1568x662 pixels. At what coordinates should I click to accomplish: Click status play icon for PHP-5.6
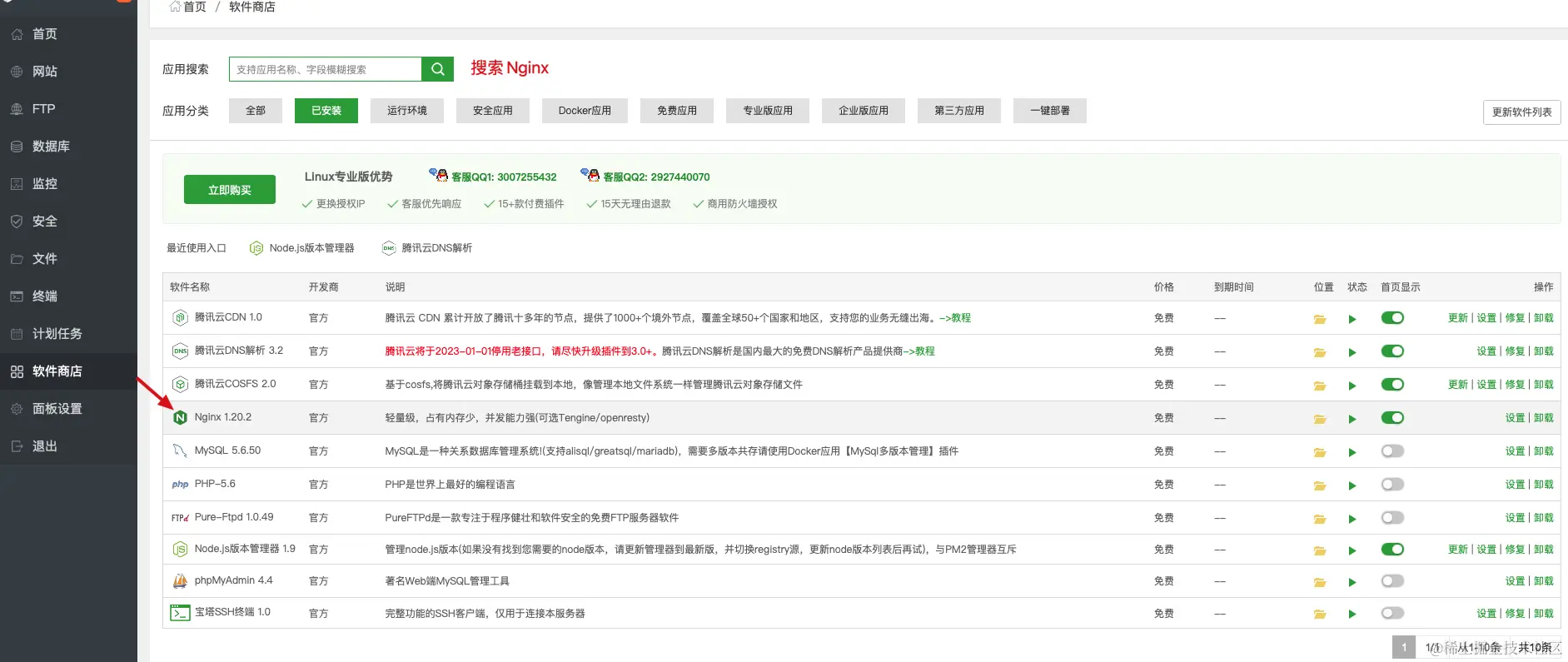pos(1352,485)
